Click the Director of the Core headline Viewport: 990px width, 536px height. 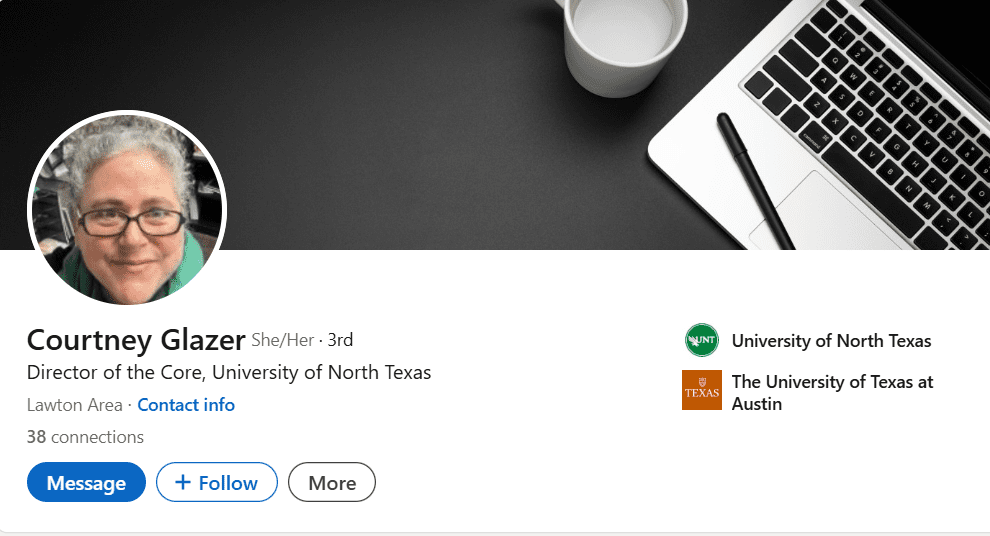click(x=229, y=372)
